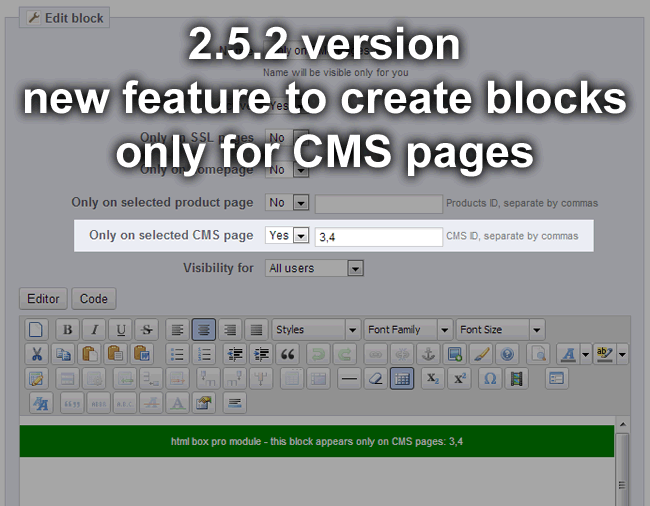Screen dimensions: 650x506
Task: Click the Preview magnifier page icon
Action: 538,354
